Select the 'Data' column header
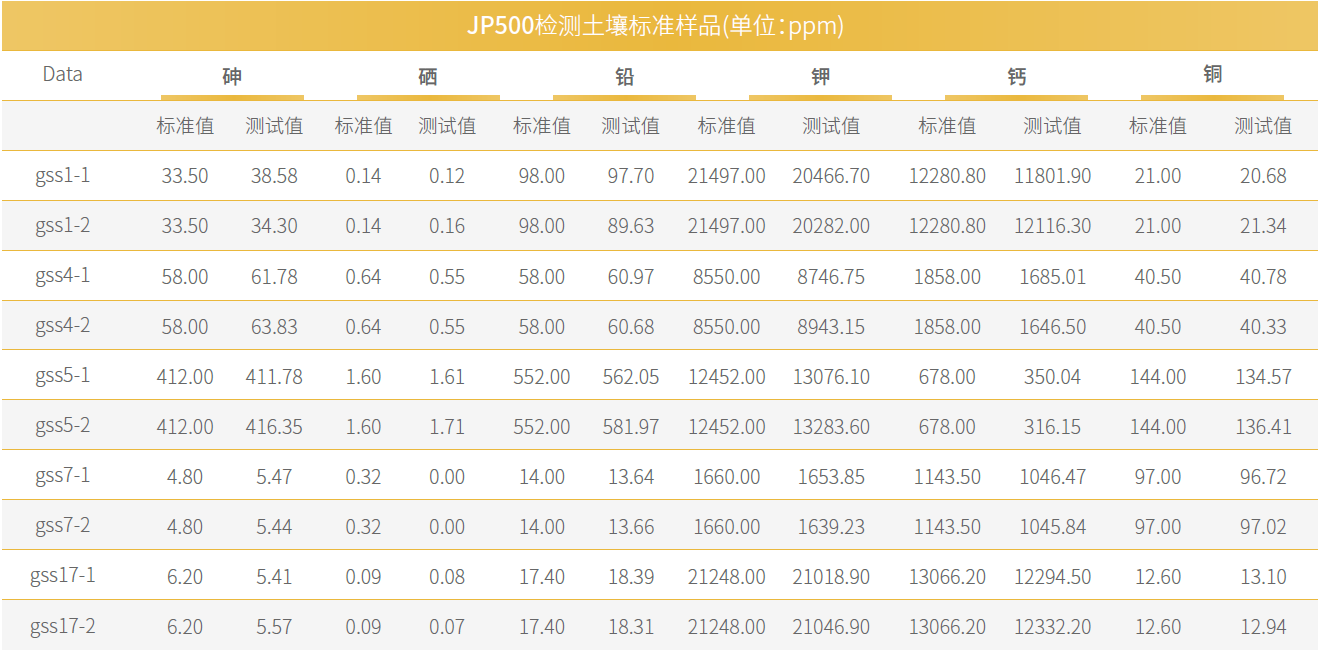 62,74
